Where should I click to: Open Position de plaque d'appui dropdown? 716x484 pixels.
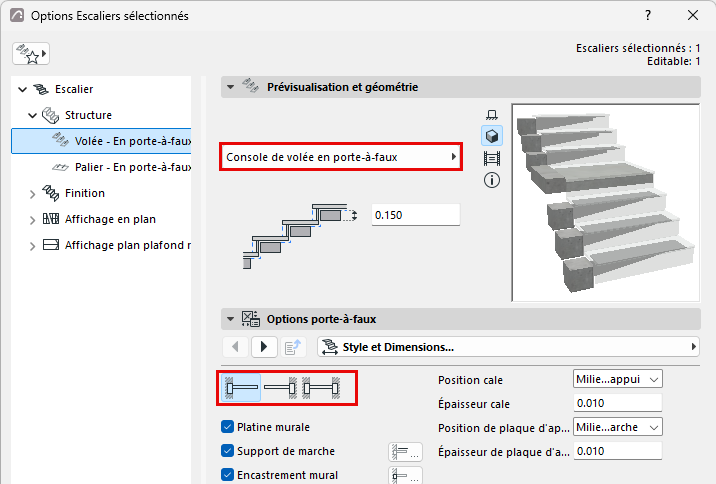pyautogui.click(x=618, y=427)
